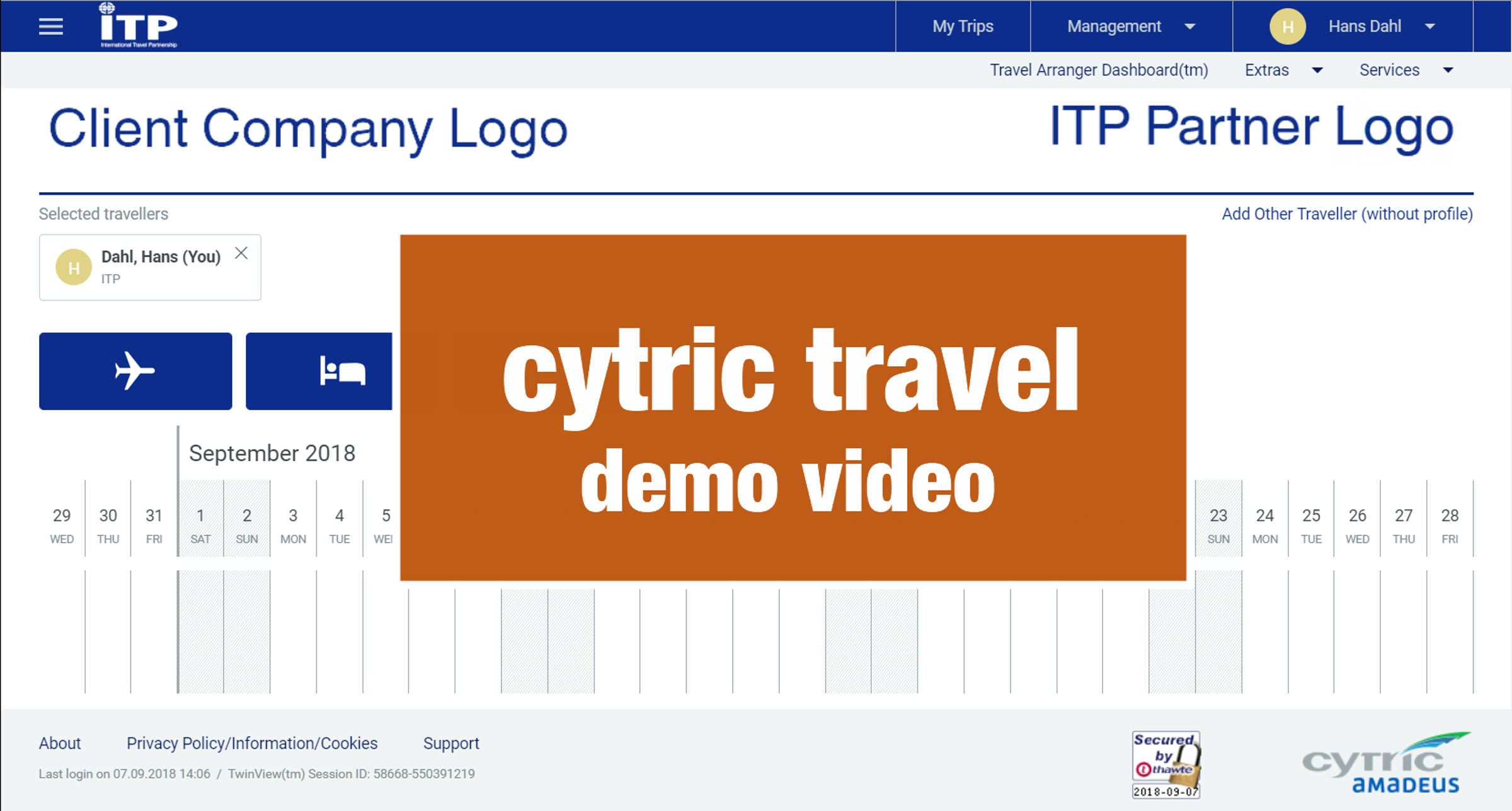Start a hotel booking with bed icon

click(319, 371)
